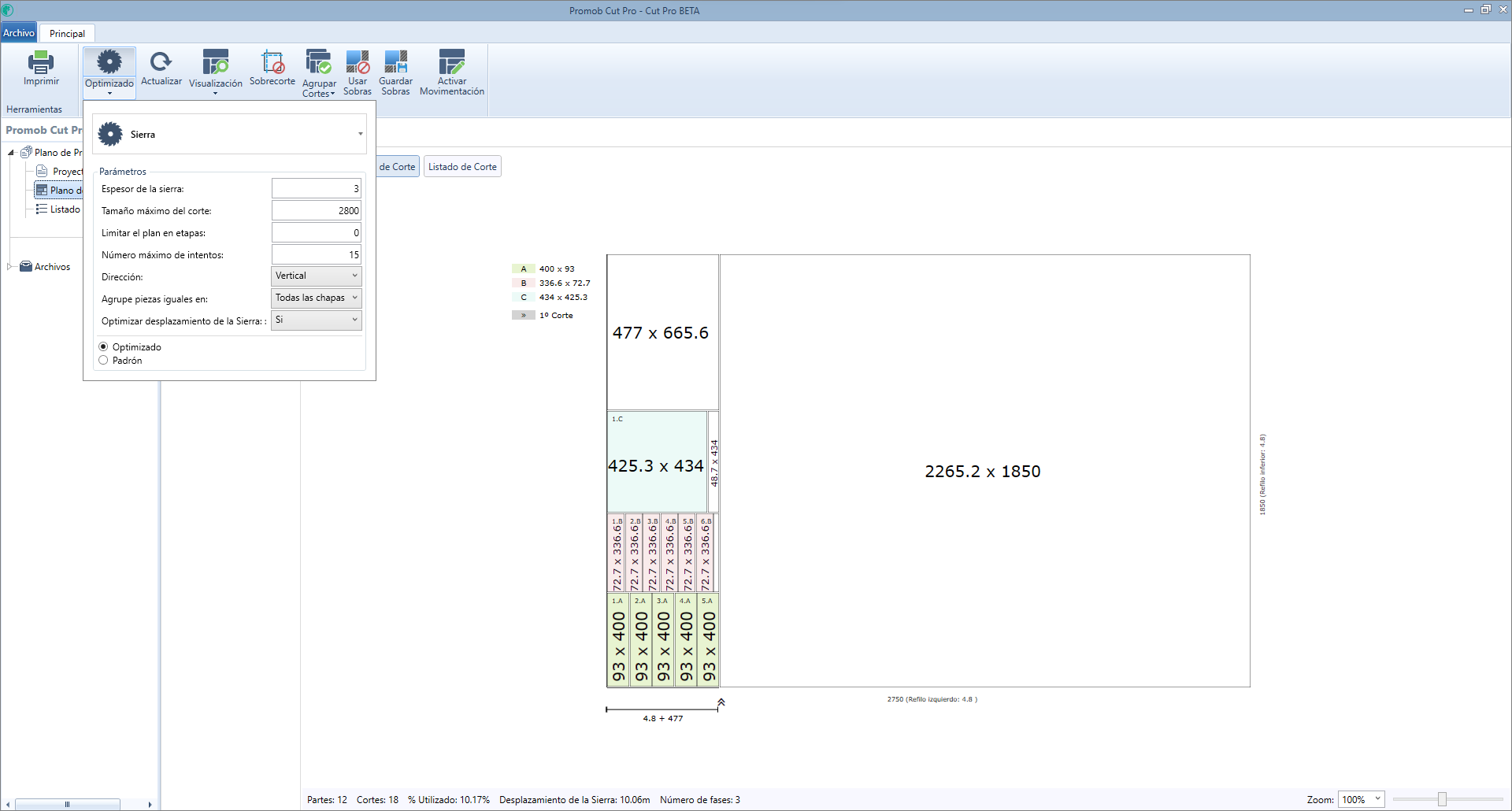Select piece 6.B in cutting plan
The height and width of the screenshot is (811, 1512).
[706, 553]
